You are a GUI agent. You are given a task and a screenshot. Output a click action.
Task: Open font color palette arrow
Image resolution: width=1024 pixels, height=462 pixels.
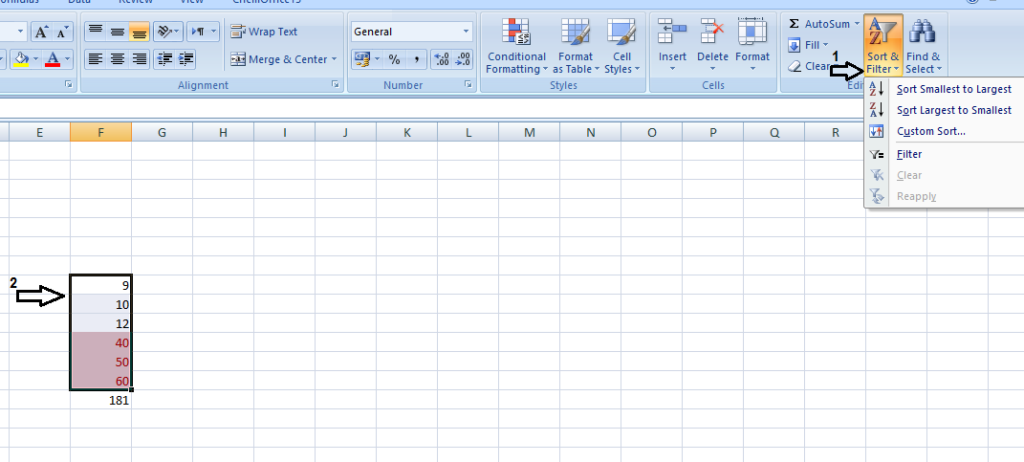(68, 59)
